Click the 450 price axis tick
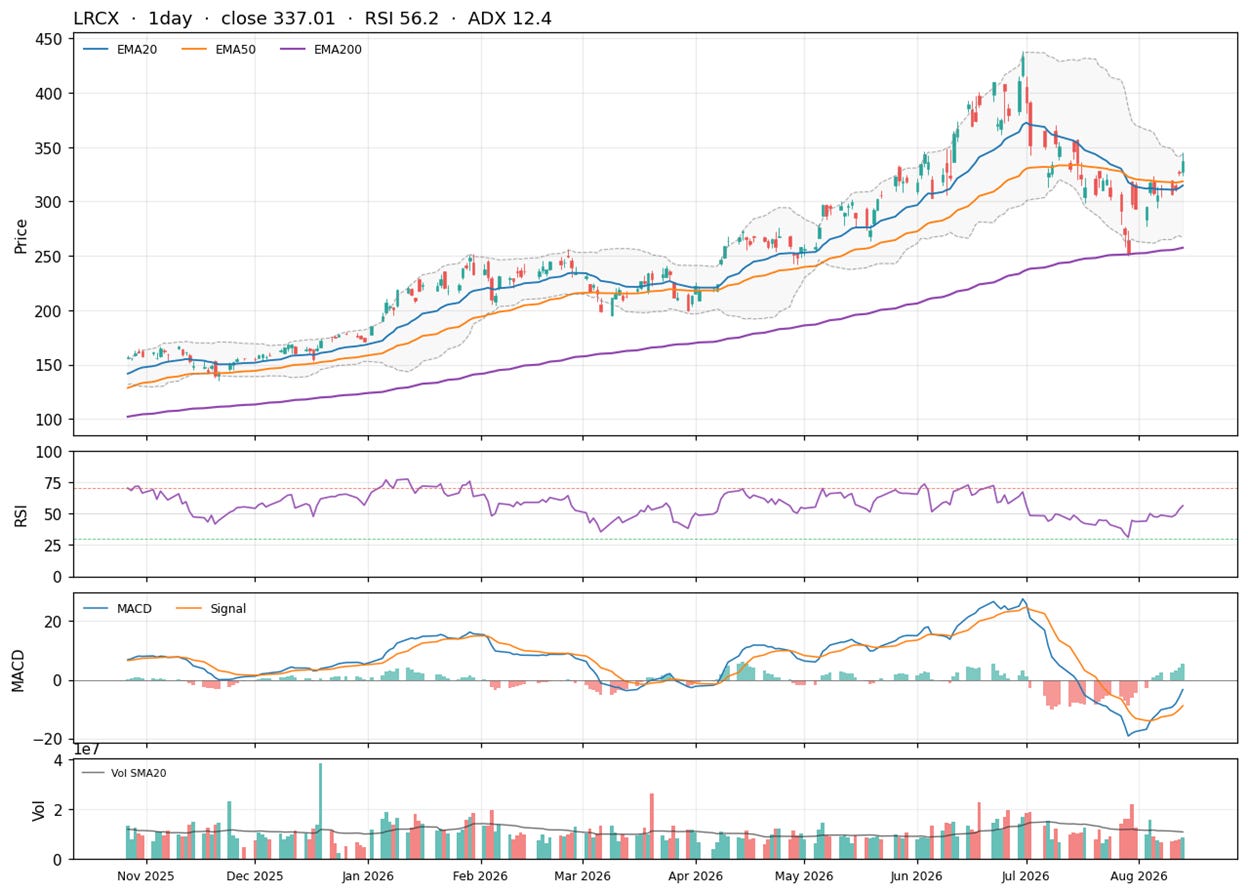The height and width of the screenshot is (893, 1248). click(x=49, y=39)
